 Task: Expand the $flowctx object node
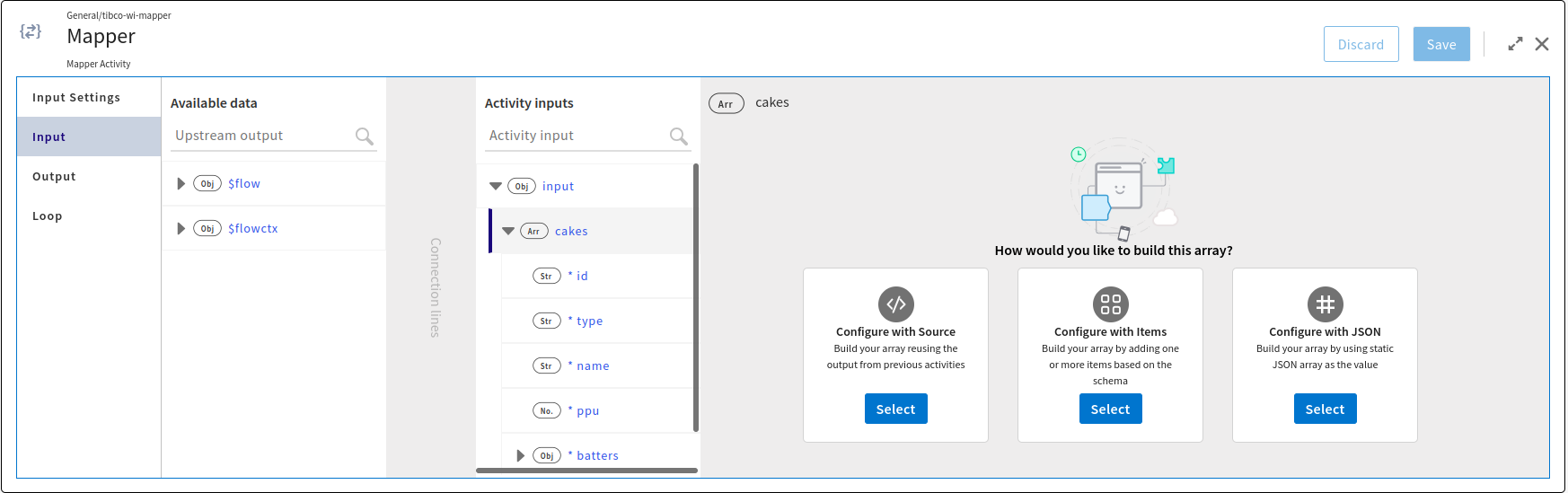pyautogui.click(x=181, y=228)
